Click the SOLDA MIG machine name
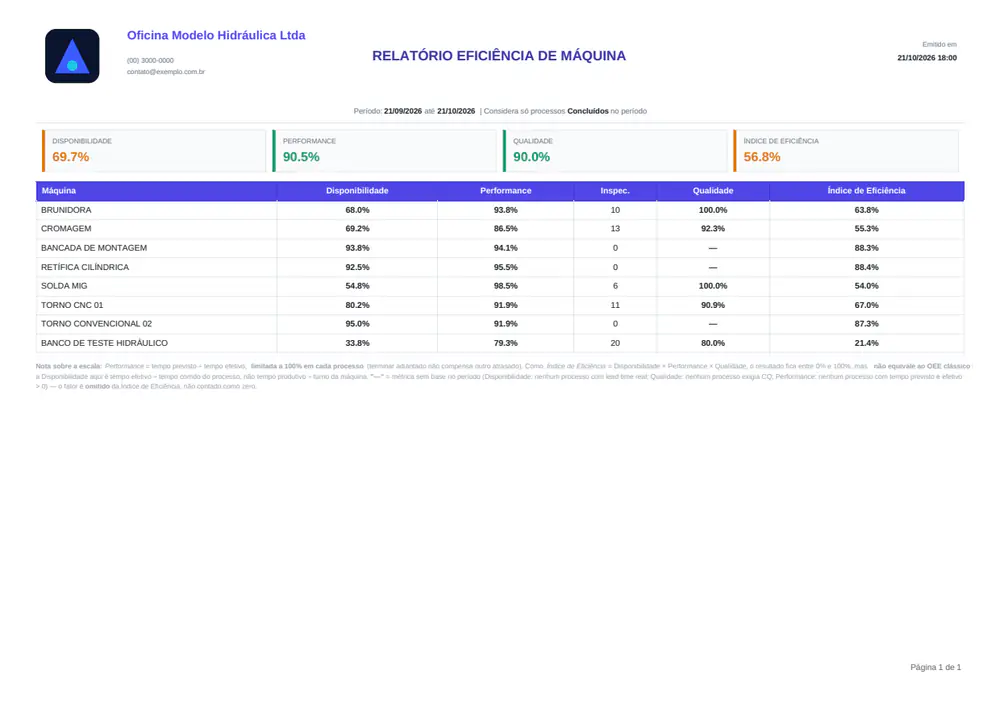Image resolution: width=1000 pixels, height=707 pixels. tap(64, 286)
